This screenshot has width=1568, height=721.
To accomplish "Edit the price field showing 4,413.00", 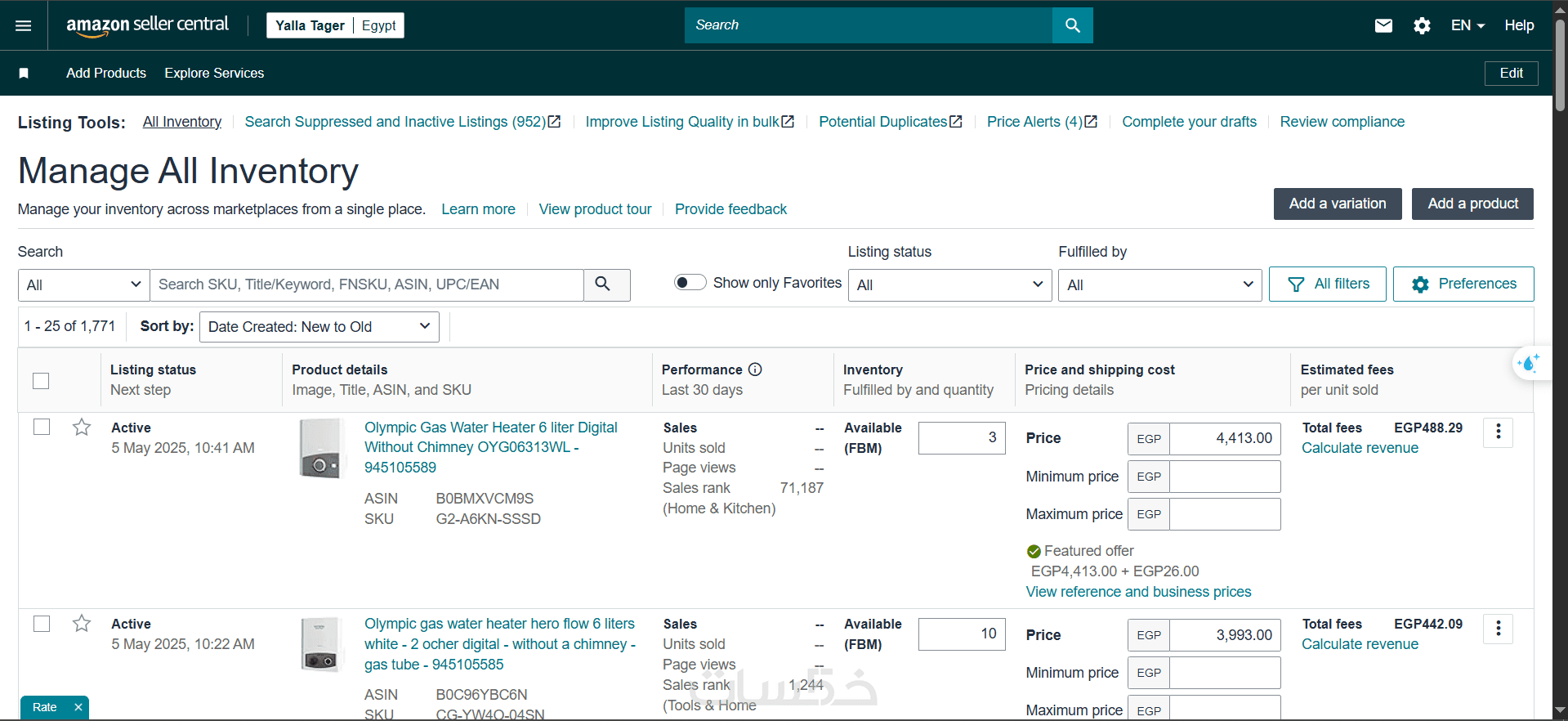I will pos(1225,439).
